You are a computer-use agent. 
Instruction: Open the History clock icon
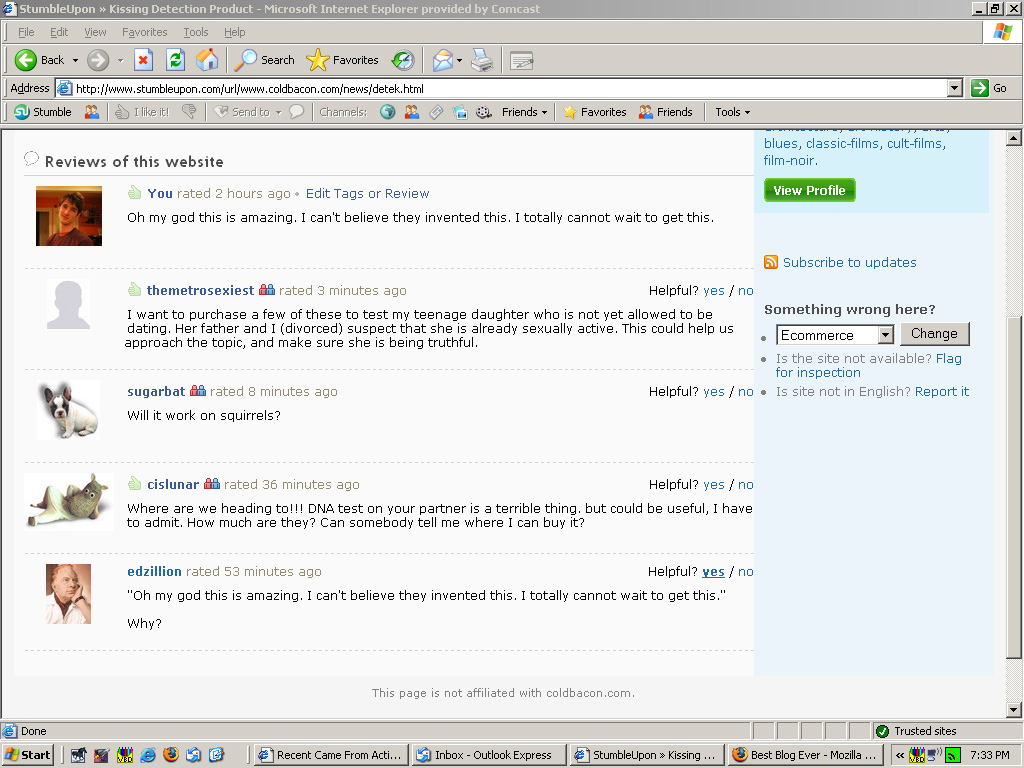(403, 60)
